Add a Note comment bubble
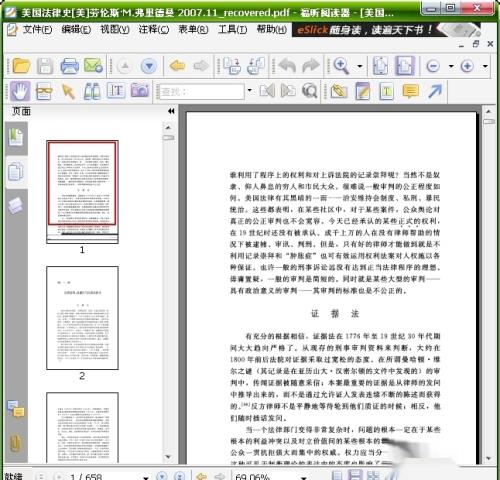Viewport: 500px width, 480px height. [x=411, y=91]
